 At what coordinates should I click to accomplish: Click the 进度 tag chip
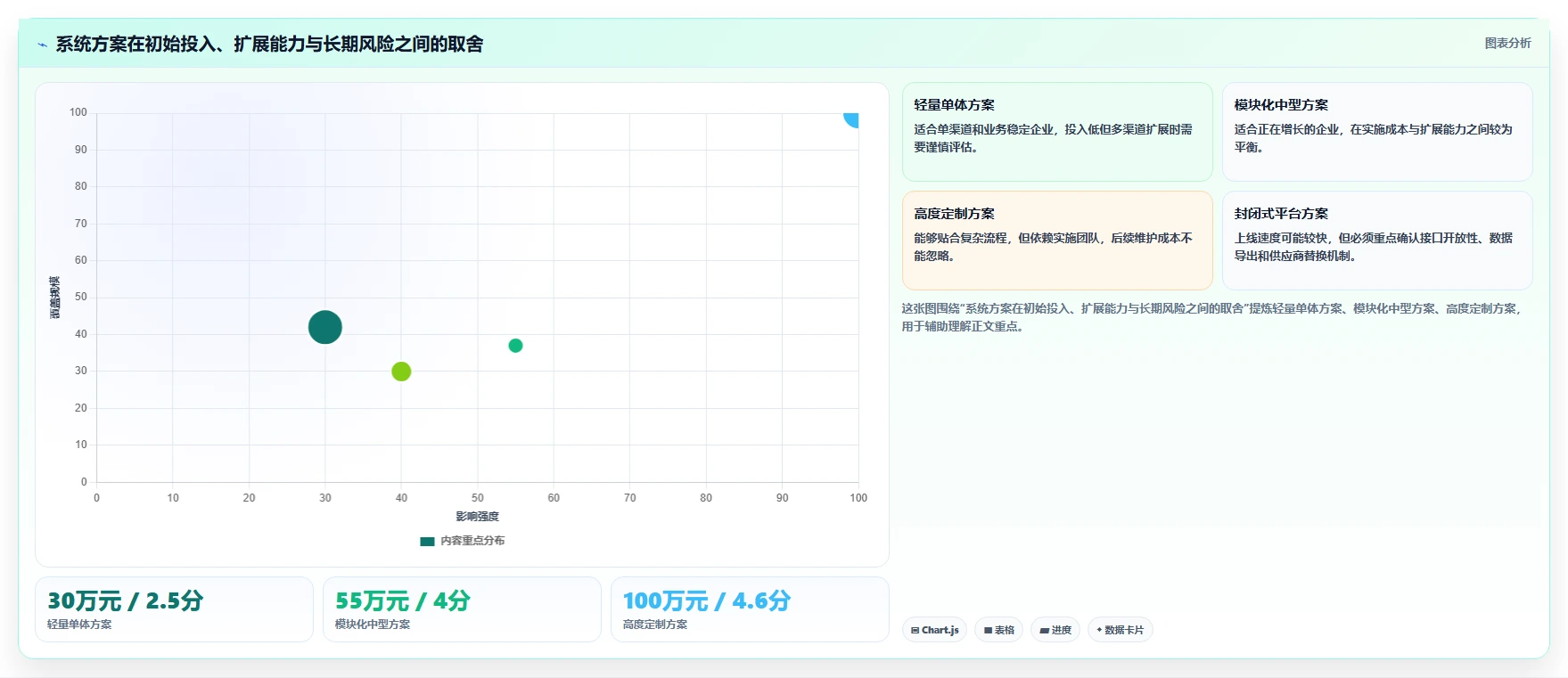(x=1055, y=630)
